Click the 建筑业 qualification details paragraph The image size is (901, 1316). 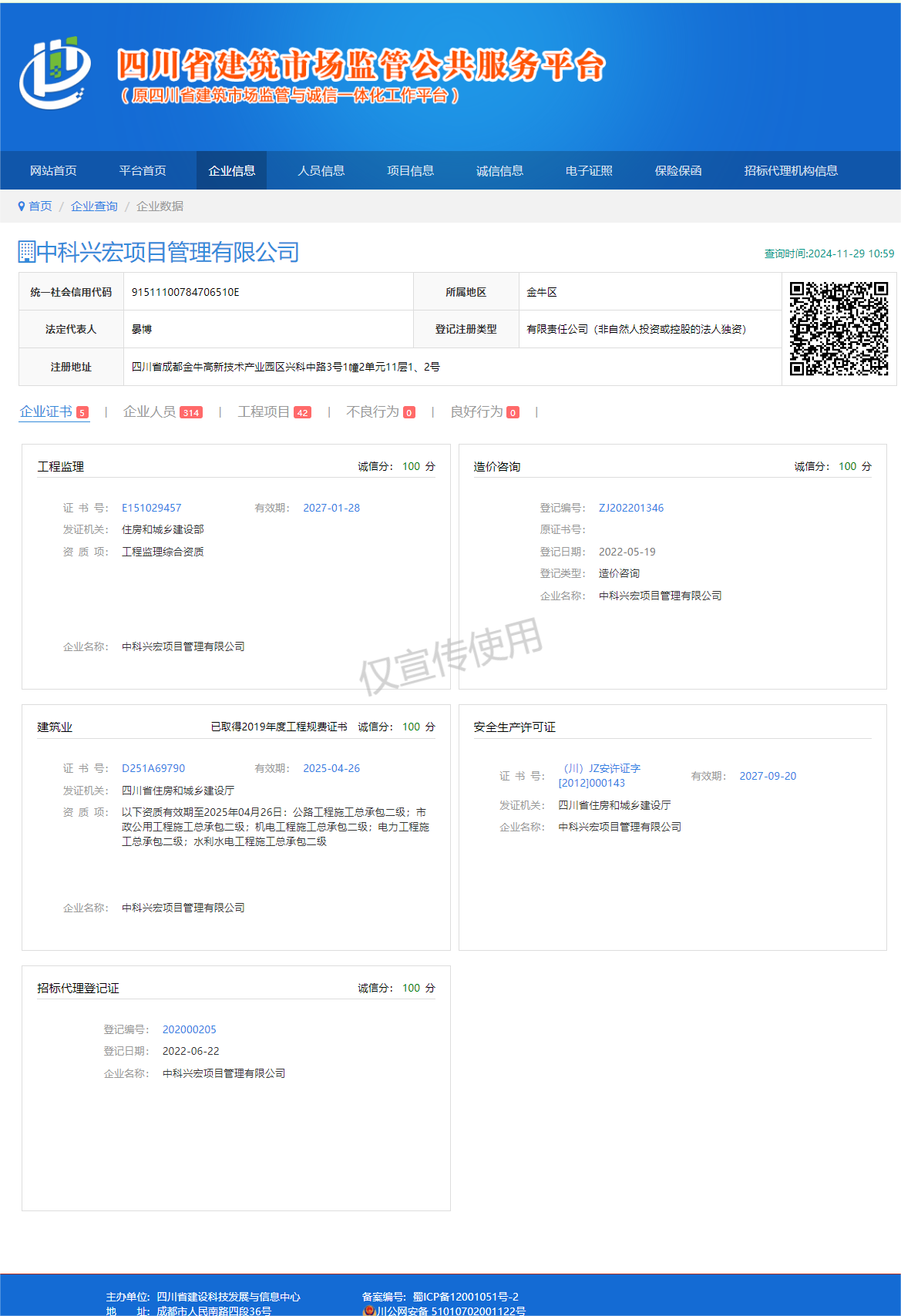coord(276,827)
